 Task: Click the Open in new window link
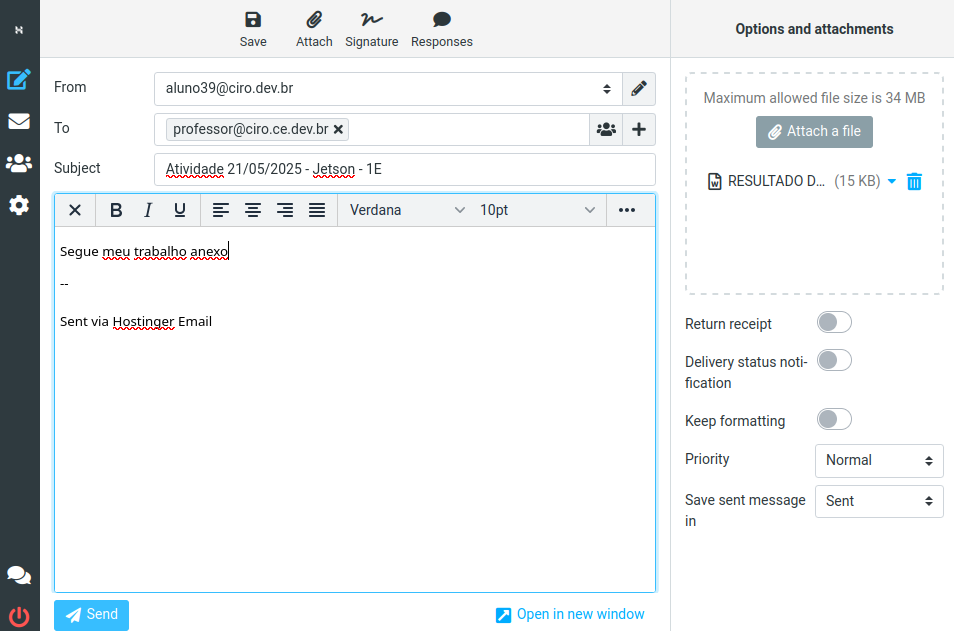pyautogui.click(x=570, y=615)
